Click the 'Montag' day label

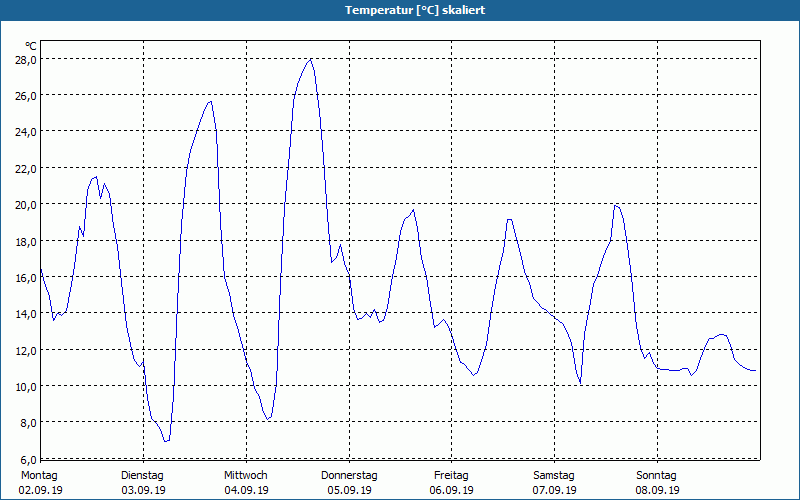point(39,476)
